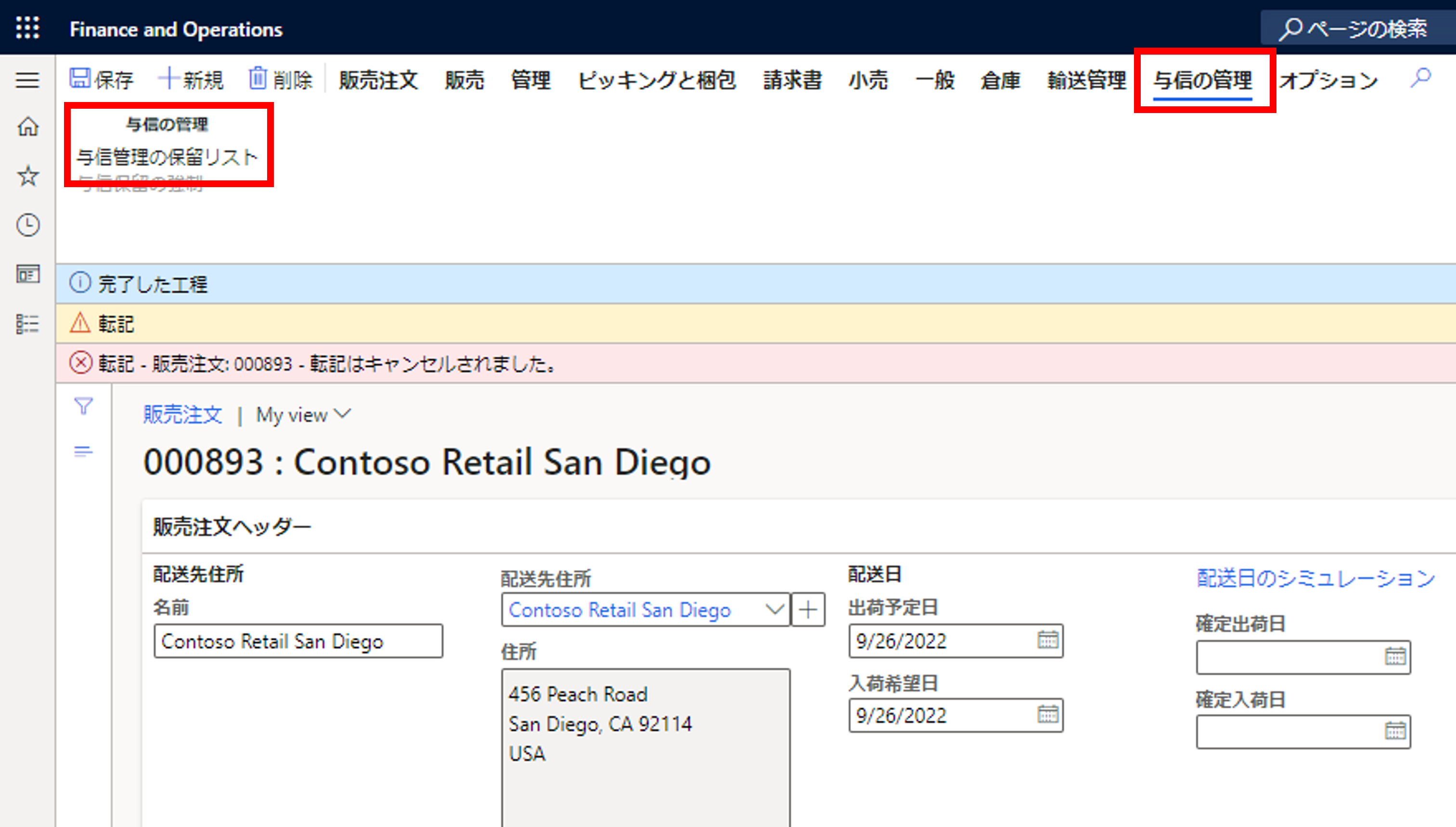
Task: Click the 確定入荷日 date field
Action: [1304, 732]
